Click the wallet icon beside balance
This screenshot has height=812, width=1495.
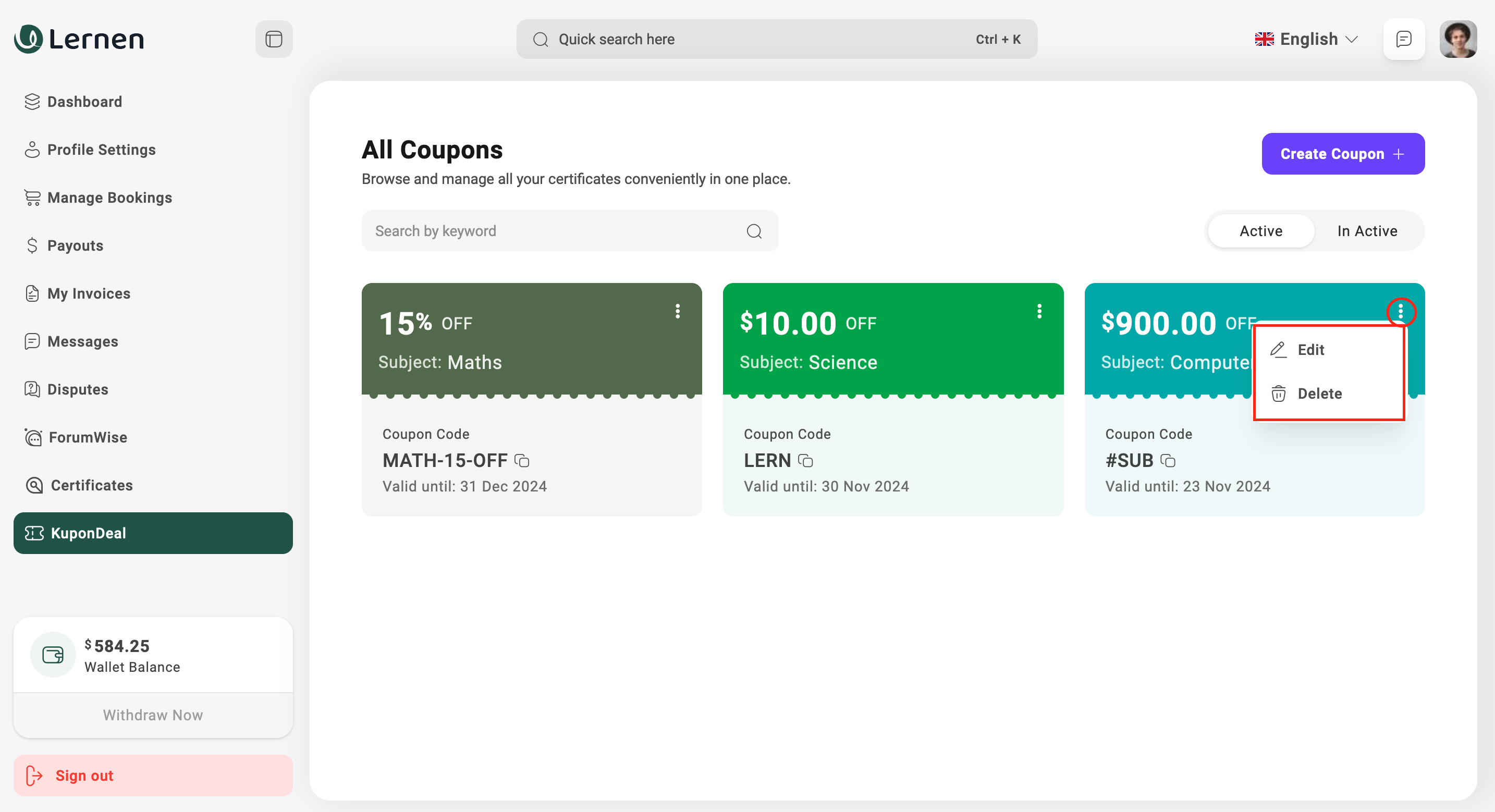point(53,655)
